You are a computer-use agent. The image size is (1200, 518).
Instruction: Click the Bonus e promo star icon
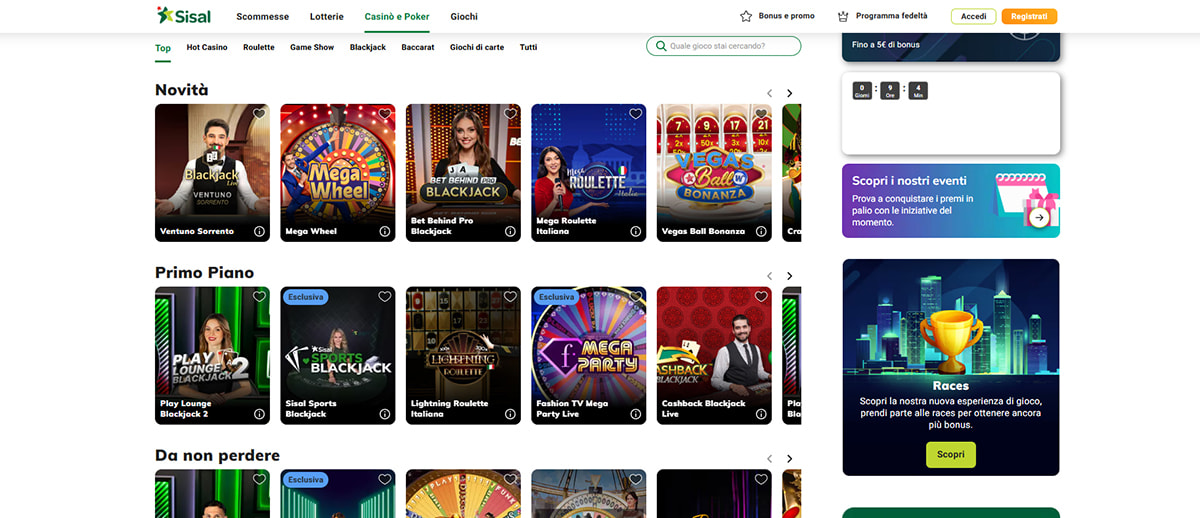point(746,16)
